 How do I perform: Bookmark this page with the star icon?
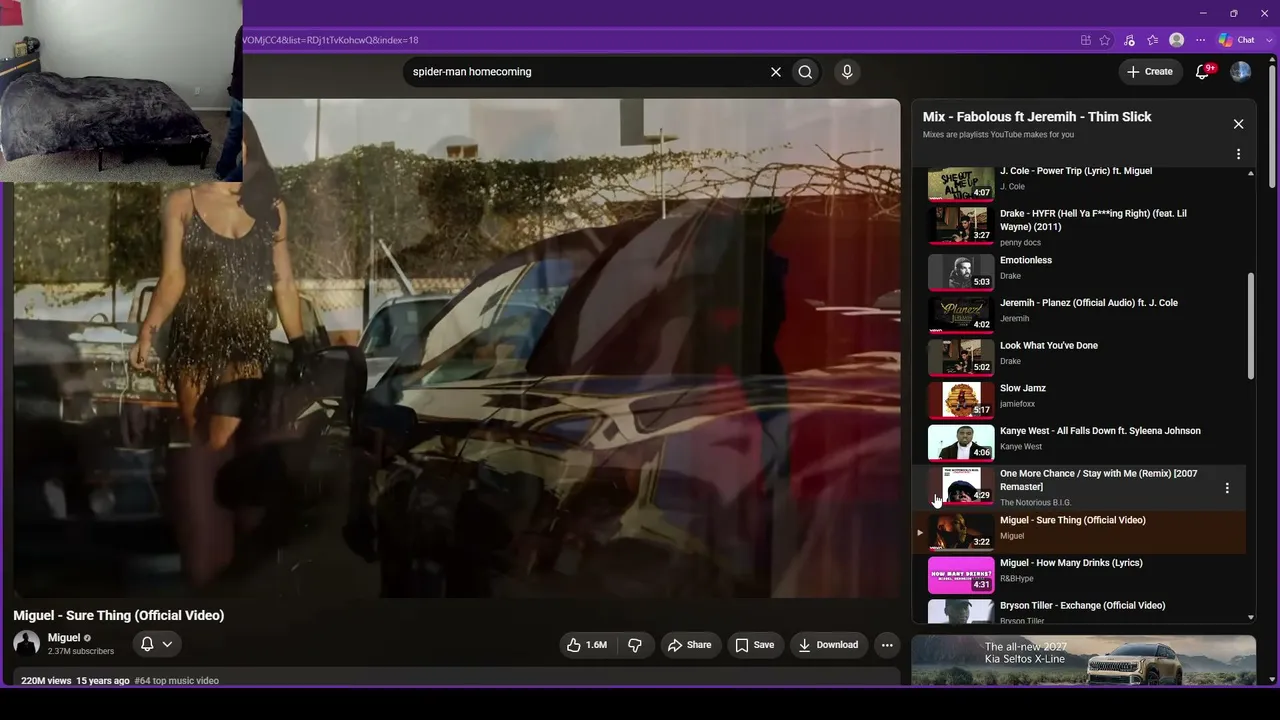coord(1105,40)
